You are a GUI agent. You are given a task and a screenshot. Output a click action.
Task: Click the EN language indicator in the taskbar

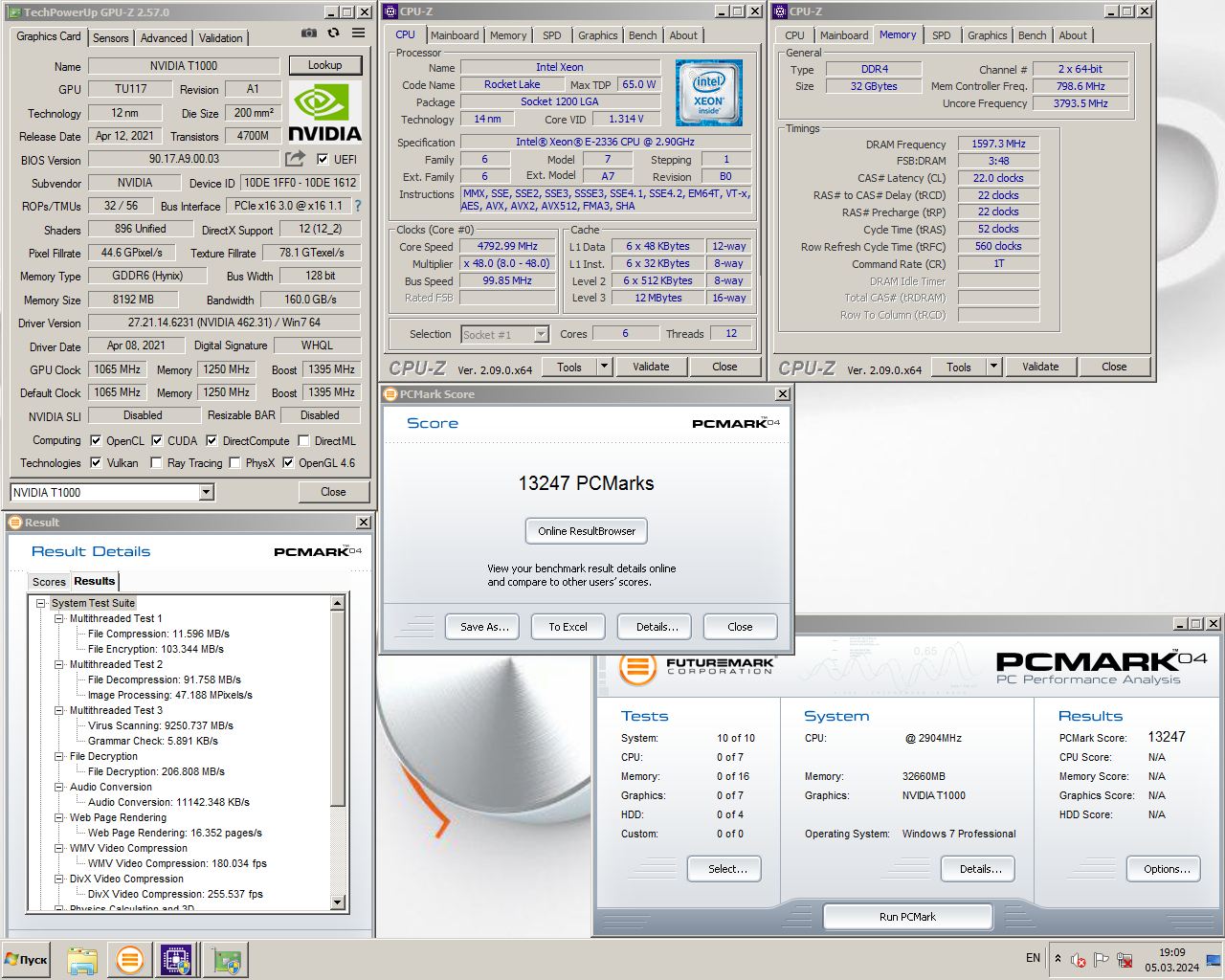pos(1033,958)
